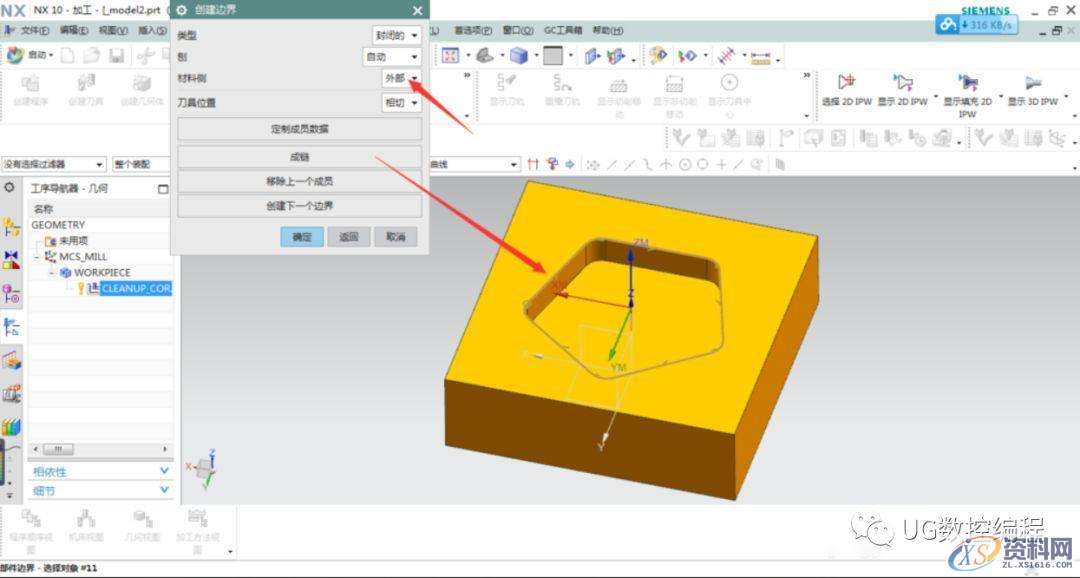Open the GC工具箱 menu
This screenshot has height=578, width=1080.
[563, 30]
